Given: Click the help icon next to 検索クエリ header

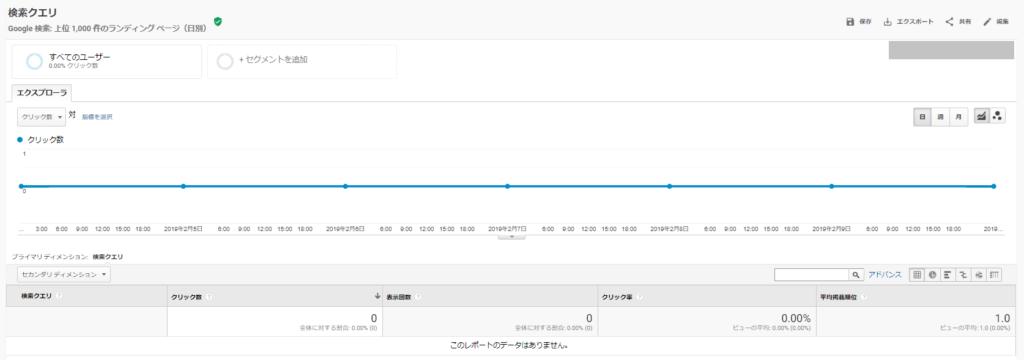Looking at the screenshot, I should [x=59, y=296].
